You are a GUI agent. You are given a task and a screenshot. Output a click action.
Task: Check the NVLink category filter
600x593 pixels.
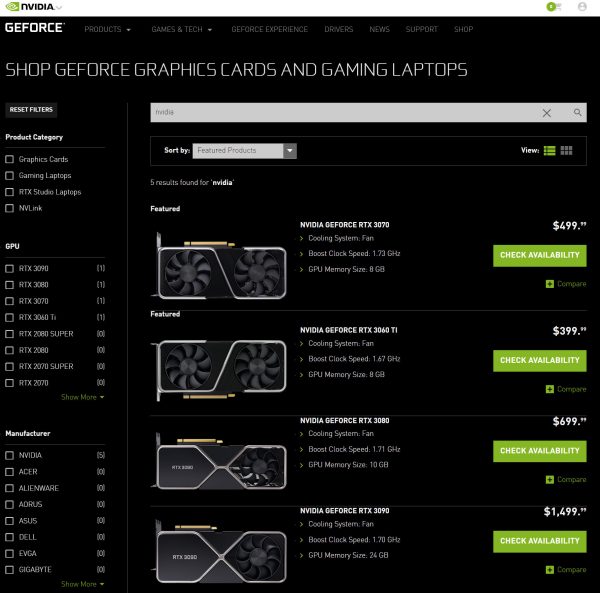(10, 208)
